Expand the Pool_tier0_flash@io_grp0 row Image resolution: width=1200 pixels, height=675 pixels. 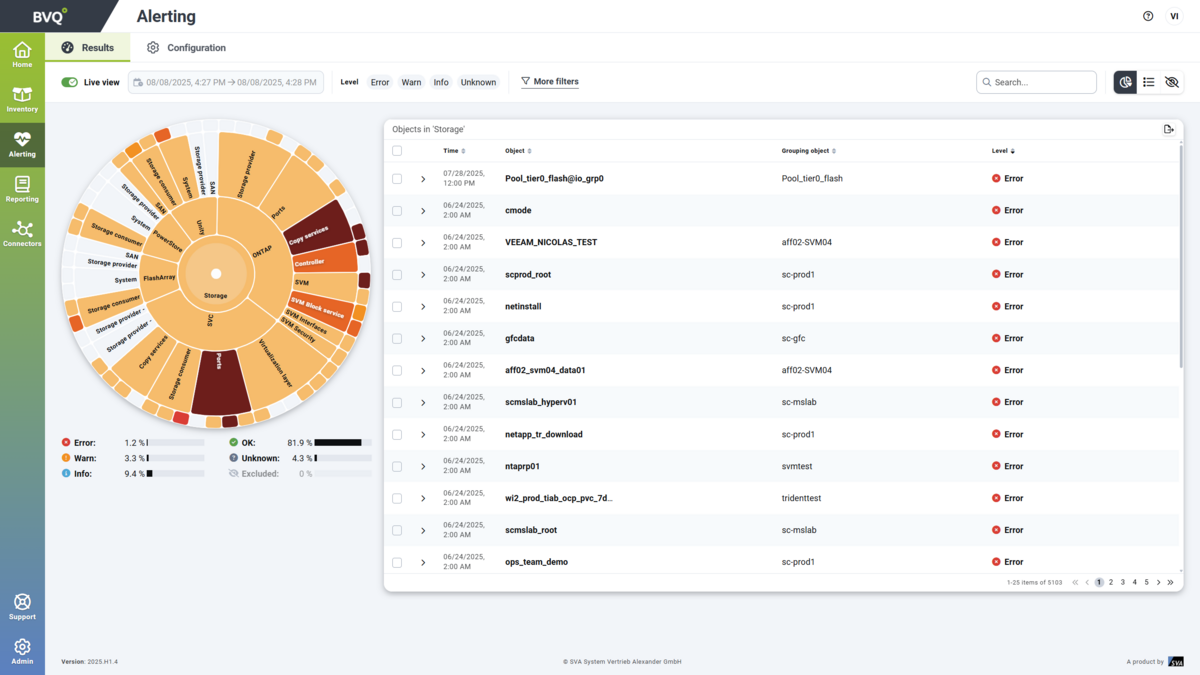pos(423,179)
